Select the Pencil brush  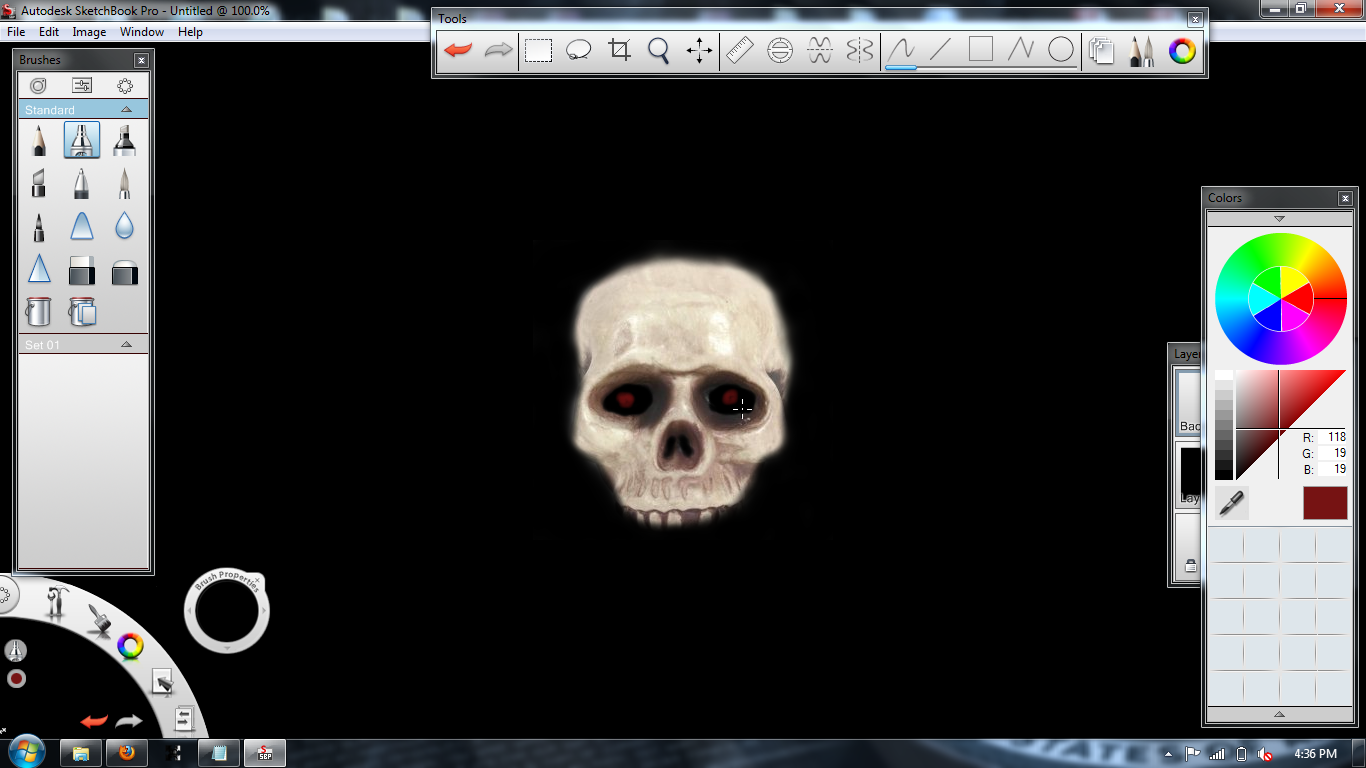click(38, 140)
